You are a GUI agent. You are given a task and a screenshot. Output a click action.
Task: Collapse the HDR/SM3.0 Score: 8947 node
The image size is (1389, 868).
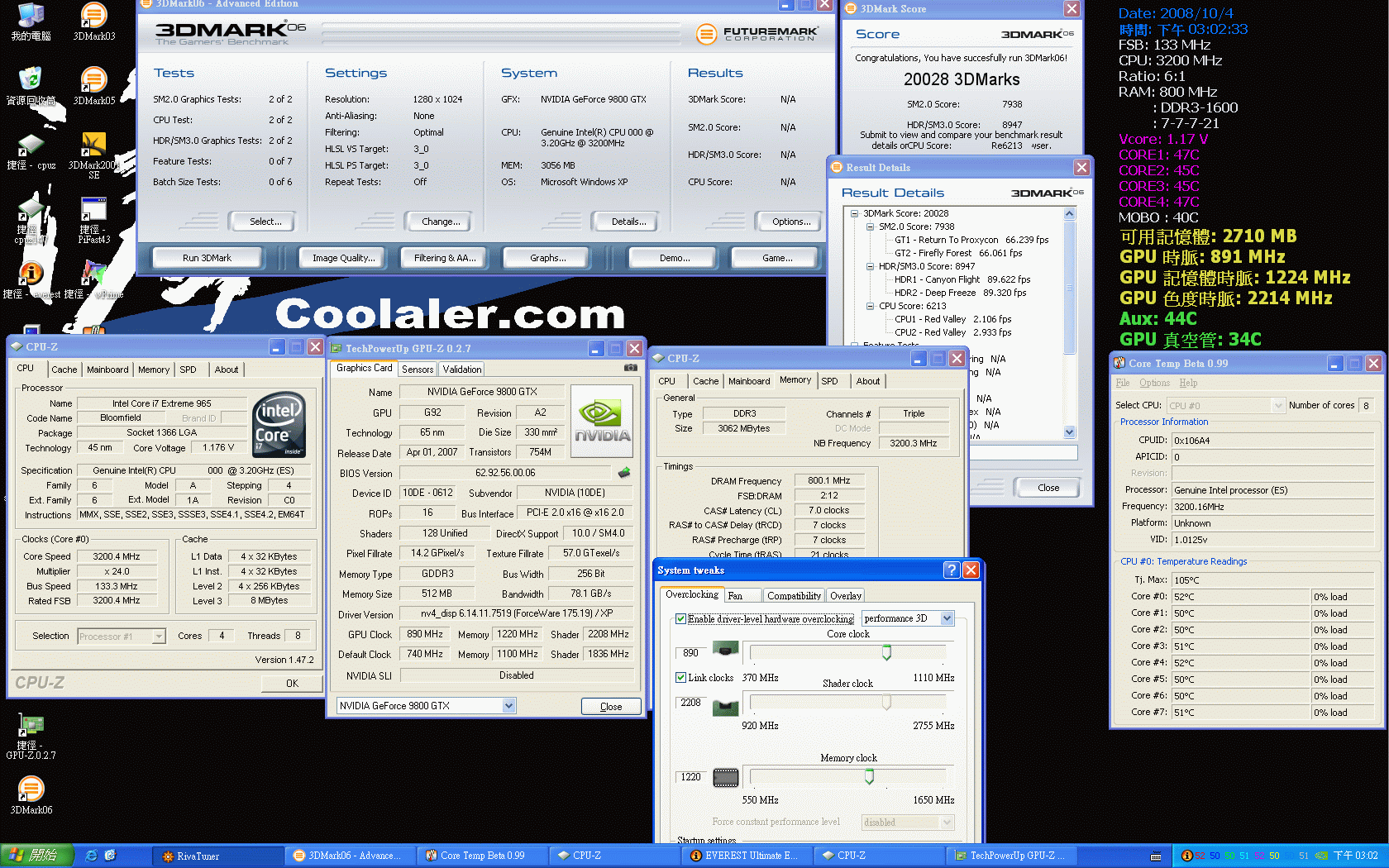(x=870, y=266)
